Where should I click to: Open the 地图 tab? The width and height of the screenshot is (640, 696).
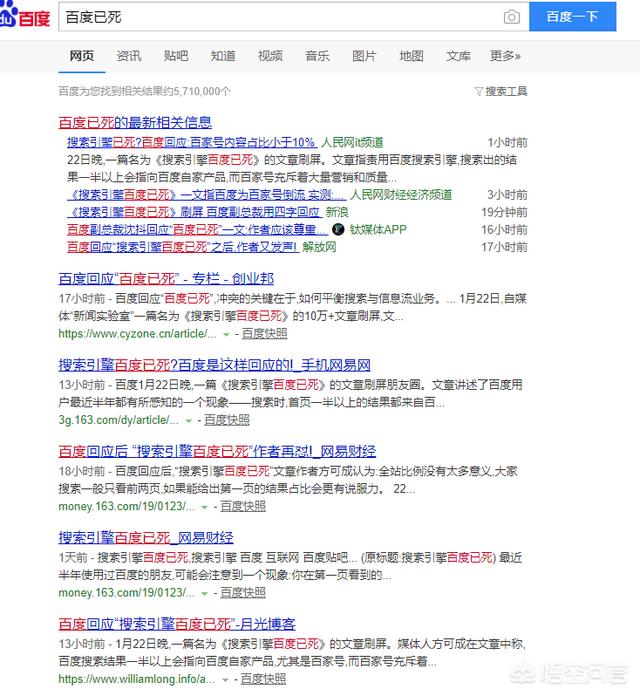point(411,56)
